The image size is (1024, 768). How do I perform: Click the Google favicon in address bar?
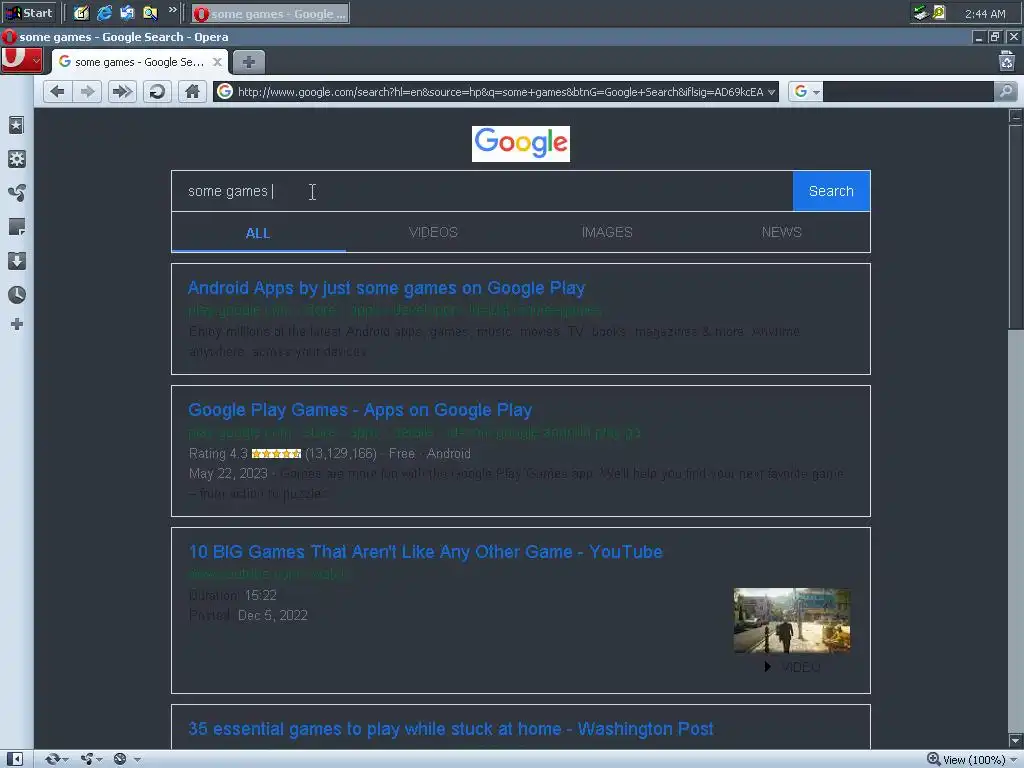coord(225,91)
